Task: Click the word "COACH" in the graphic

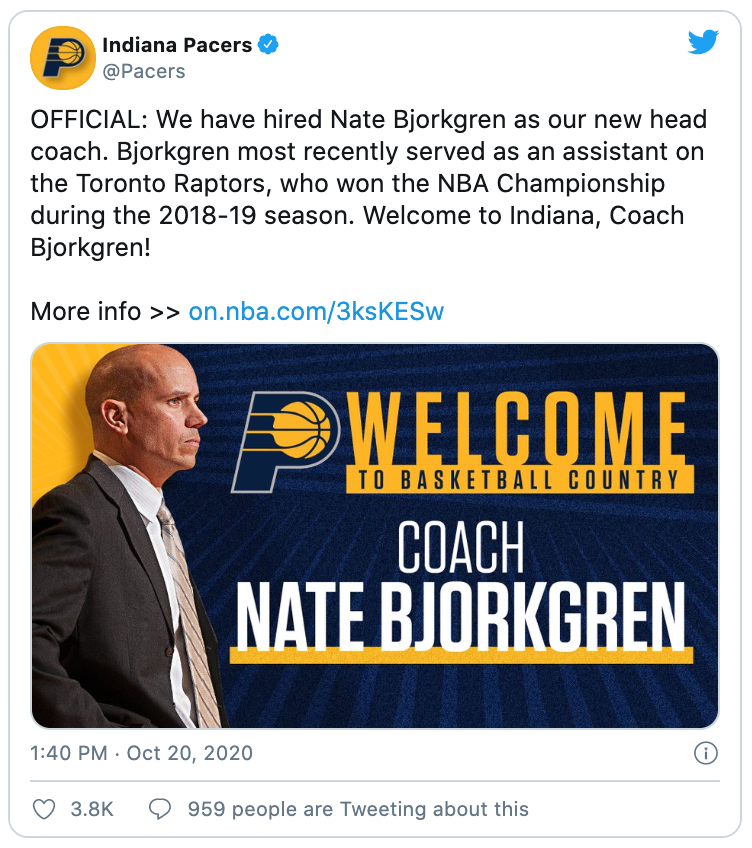Action: click(460, 547)
